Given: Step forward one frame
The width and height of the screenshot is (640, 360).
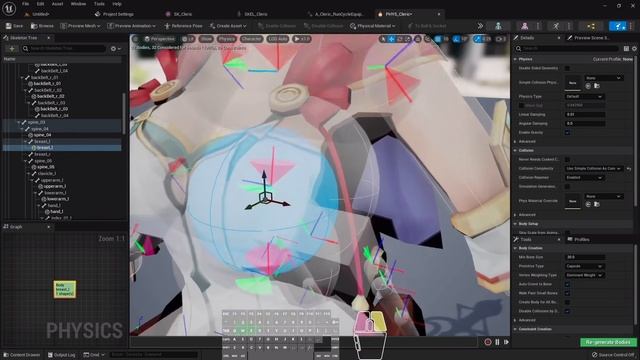Looking at the screenshot, I should click(x=507, y=342).
